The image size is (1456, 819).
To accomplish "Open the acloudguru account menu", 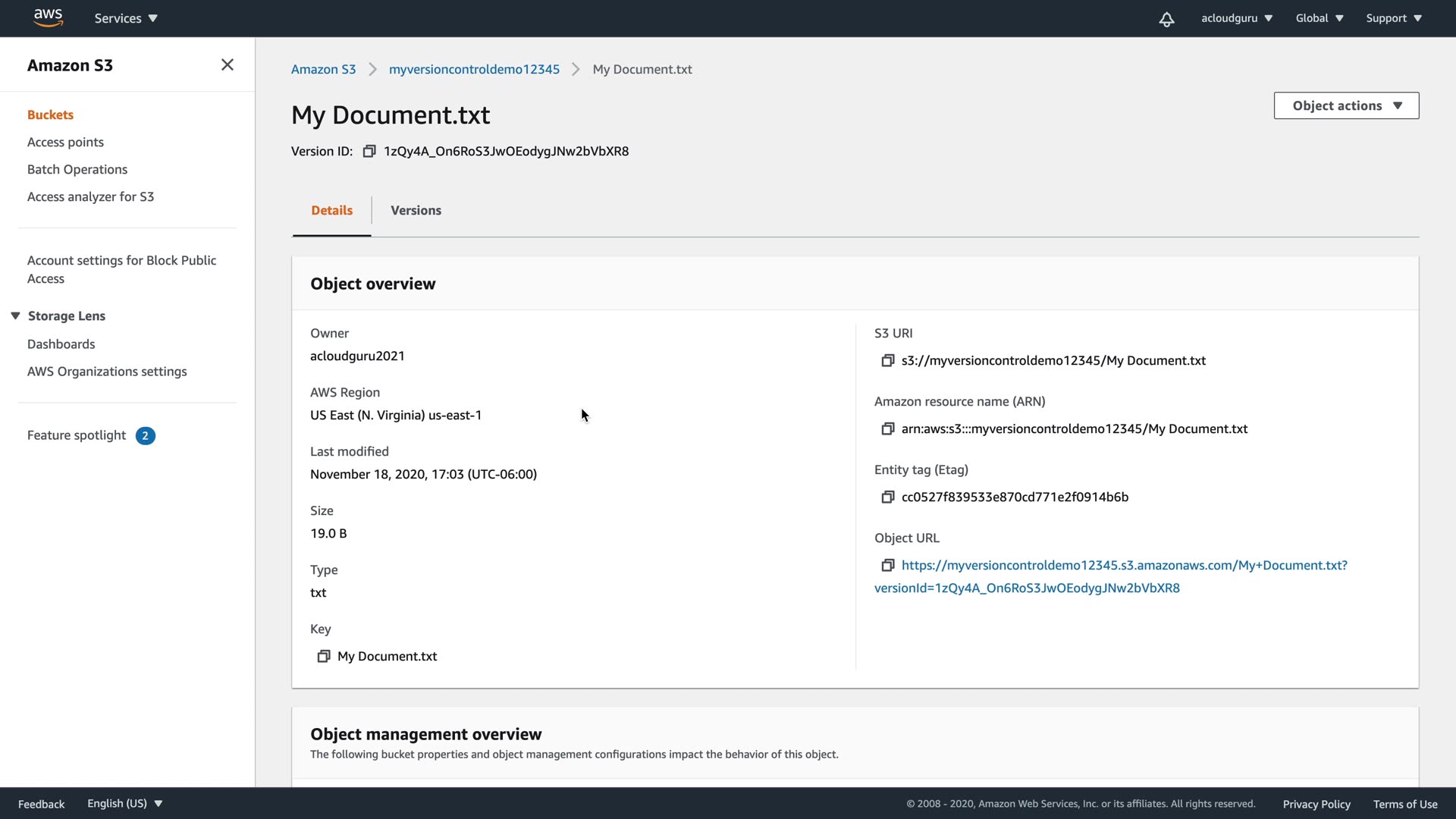I will click(1236, 18).
